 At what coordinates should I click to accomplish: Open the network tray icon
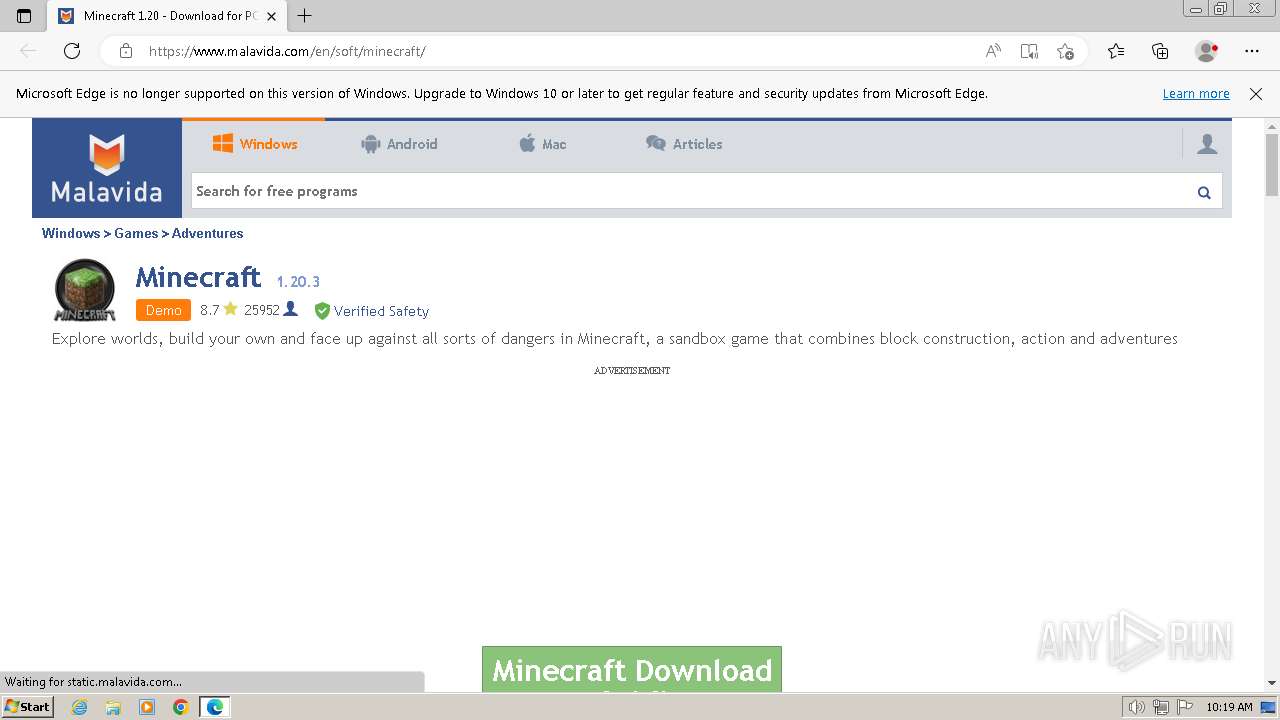[x=1161, y=707]
